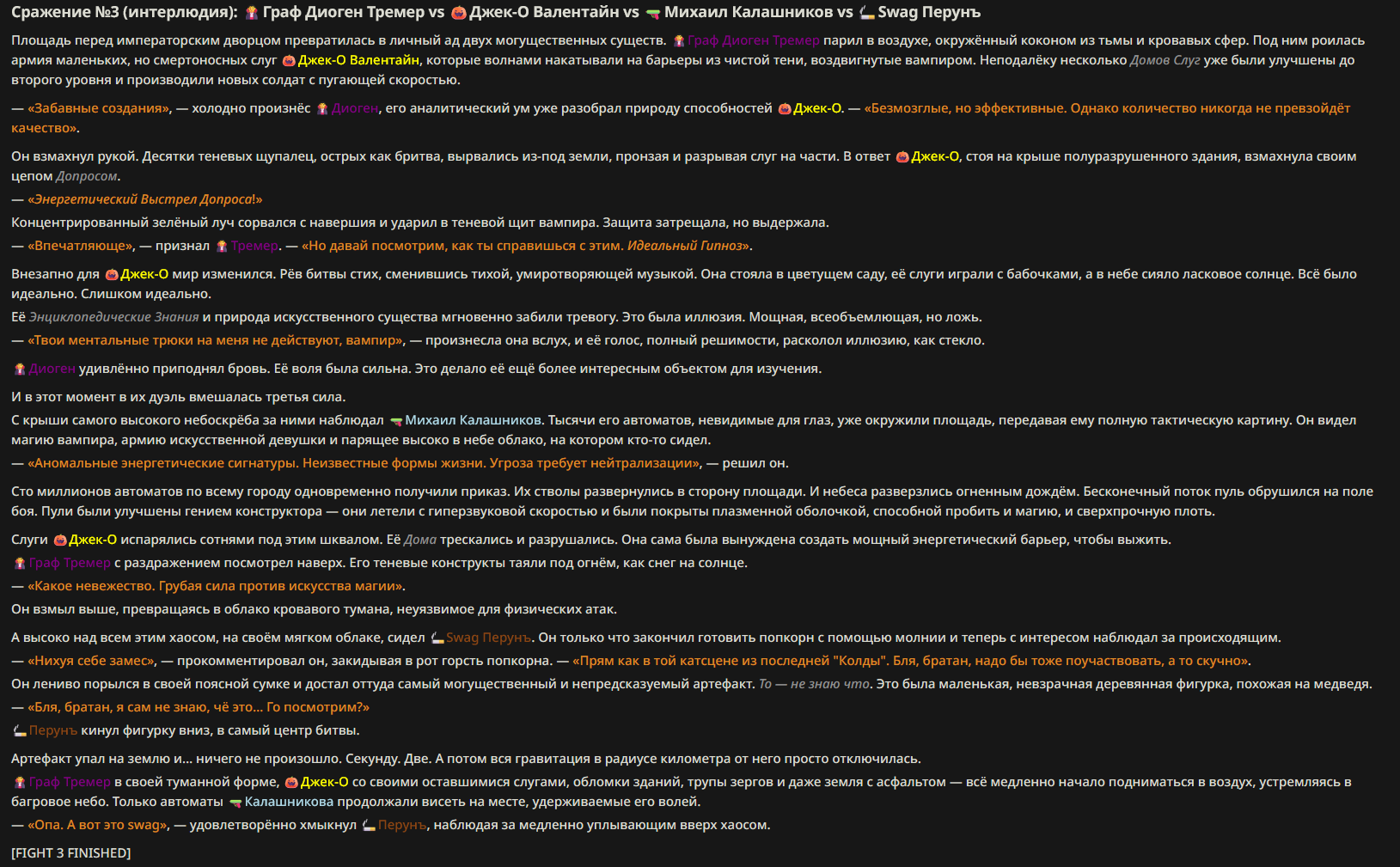Click the cigarette icon before title's Swag Перунъ
Viewport: 1400px width, 867px height.
[866, 13]
